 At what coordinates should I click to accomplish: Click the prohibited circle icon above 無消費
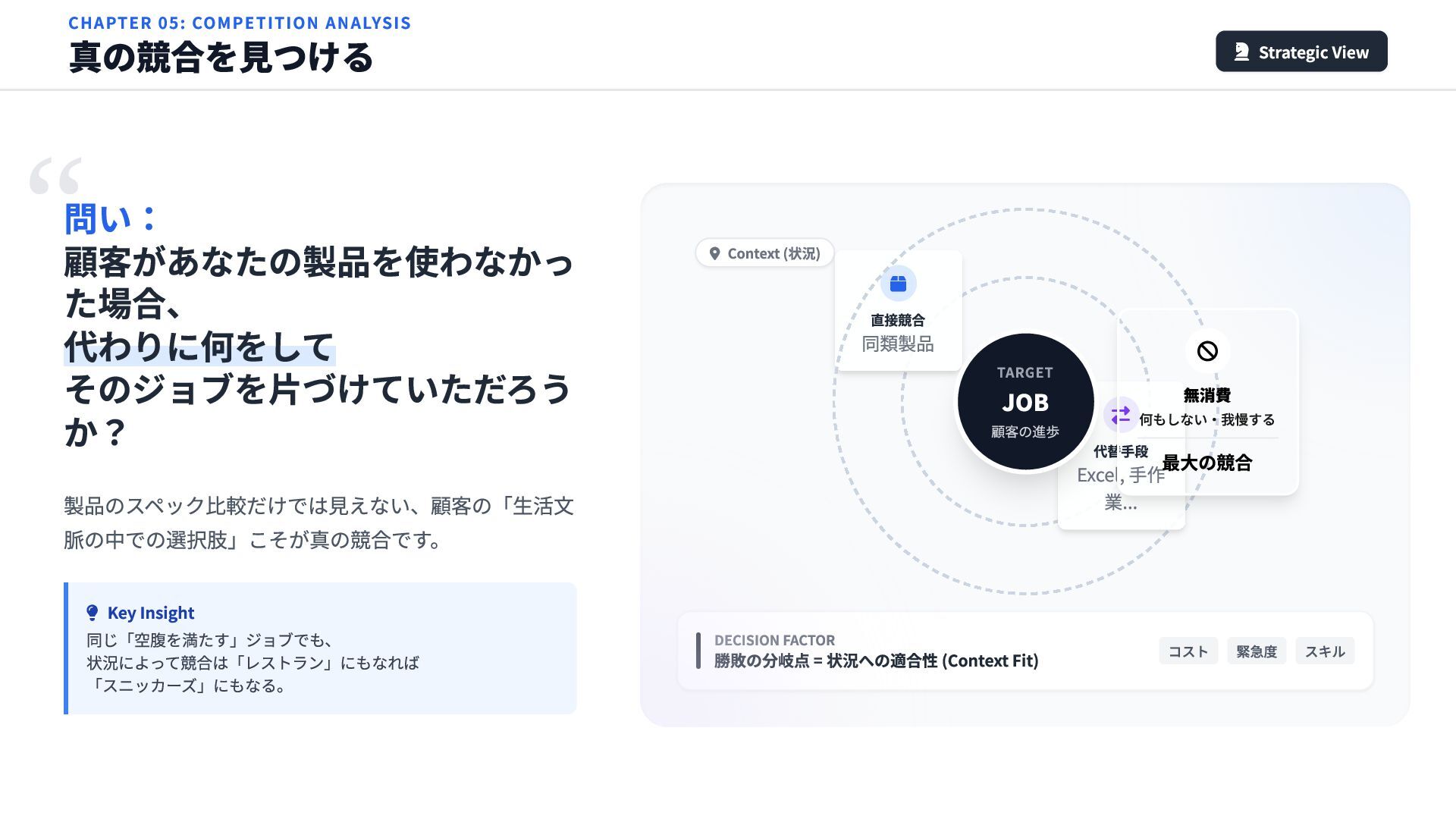tap(1207, 351)
